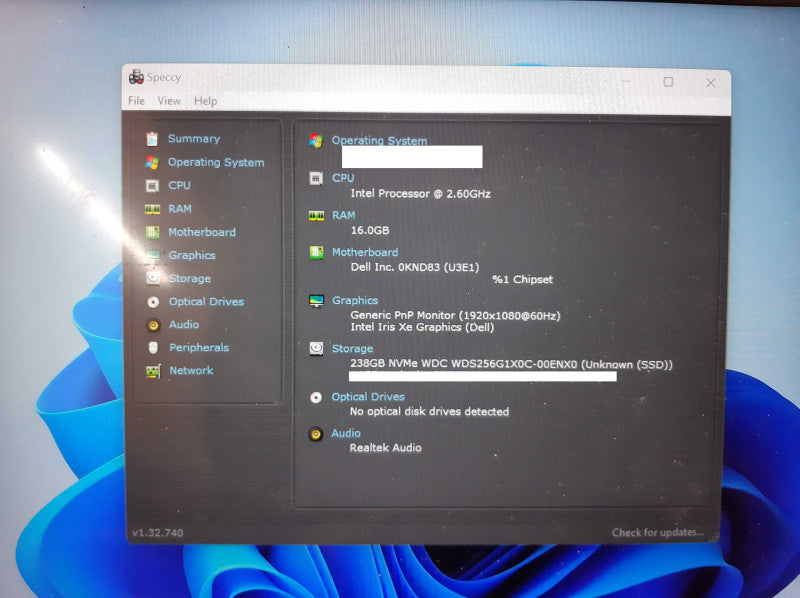Select CPU in the sidebar list

(x=180, y=185)
